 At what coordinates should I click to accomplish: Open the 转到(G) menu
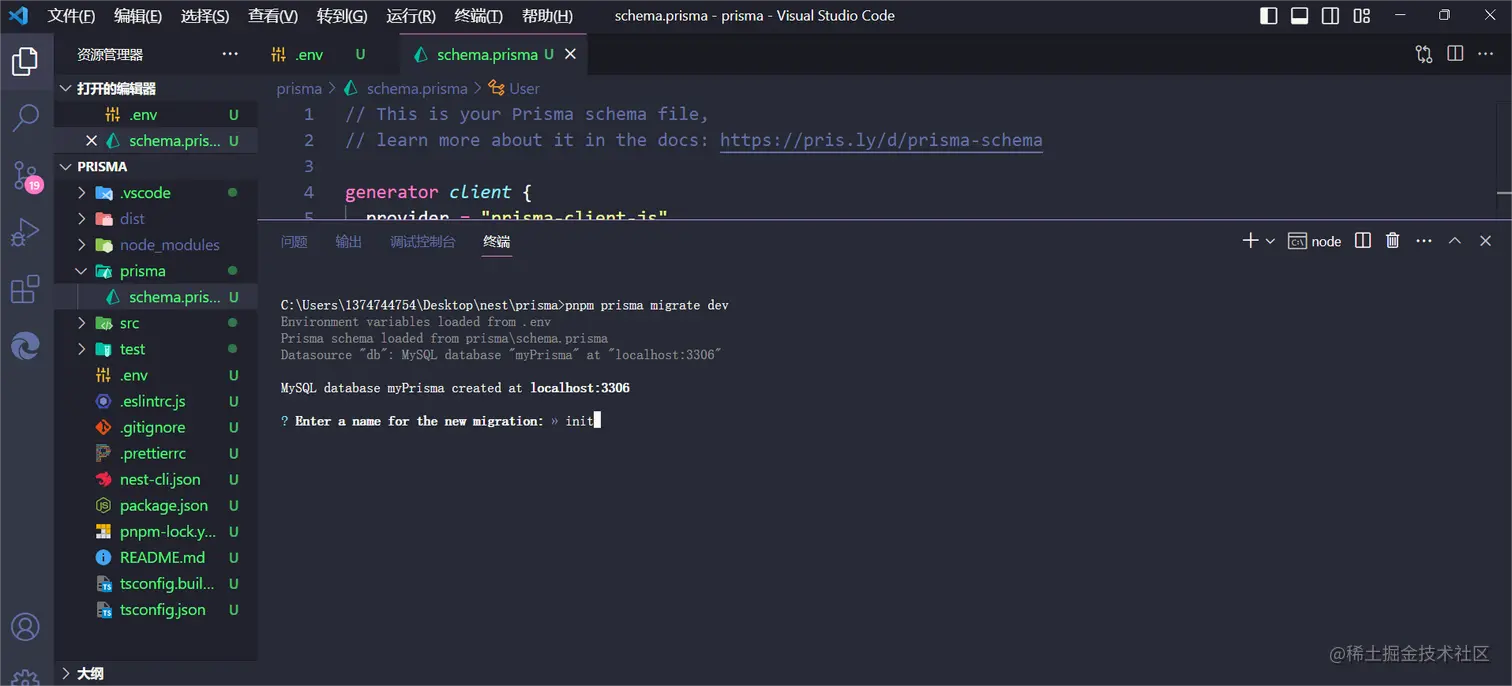point(342,15)
